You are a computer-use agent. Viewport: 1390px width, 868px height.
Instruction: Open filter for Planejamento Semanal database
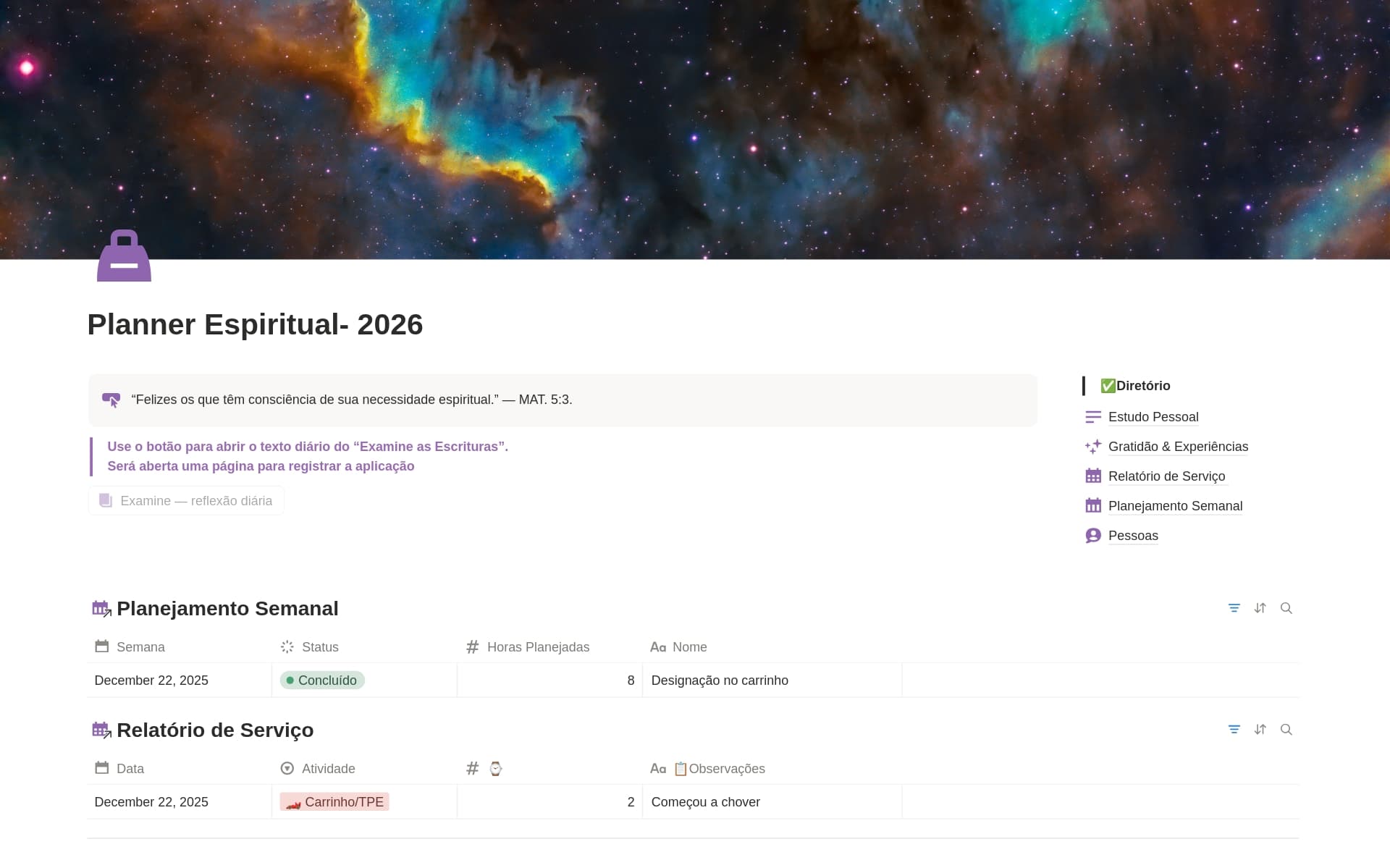coord(1234,608)
